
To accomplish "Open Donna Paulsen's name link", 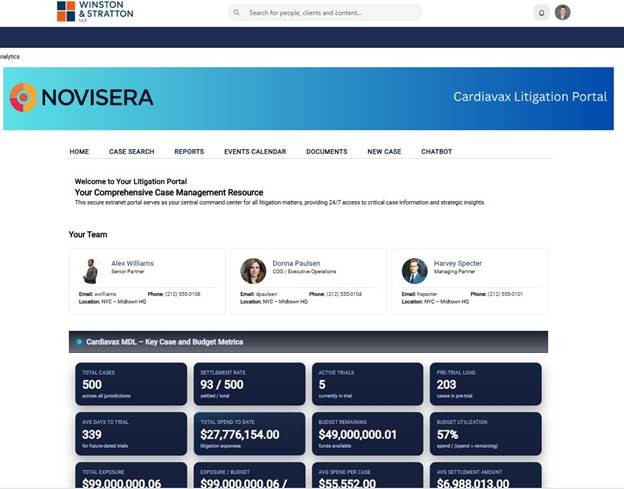I will [x=296, y=263].
